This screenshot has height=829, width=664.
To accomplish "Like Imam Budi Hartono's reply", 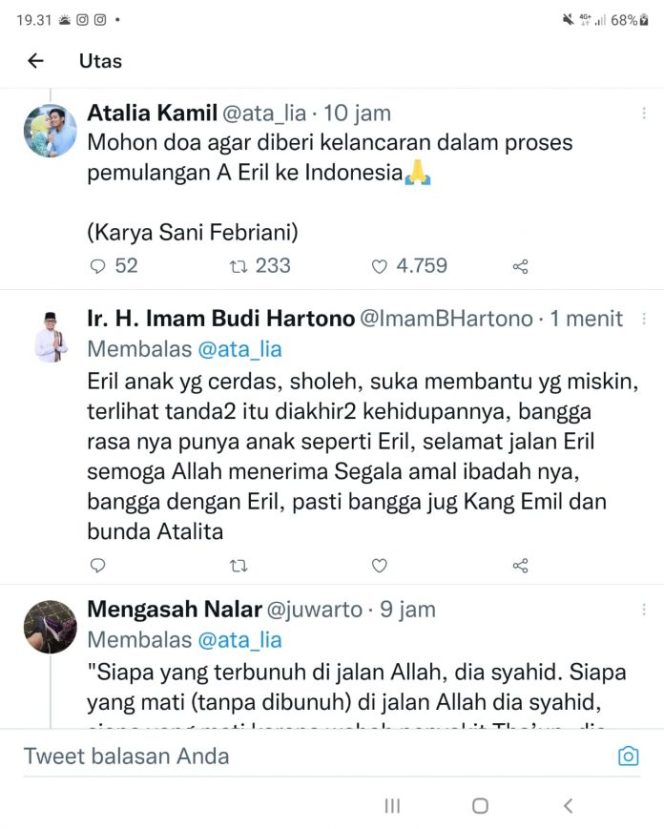I will click(x=379, y=565).
